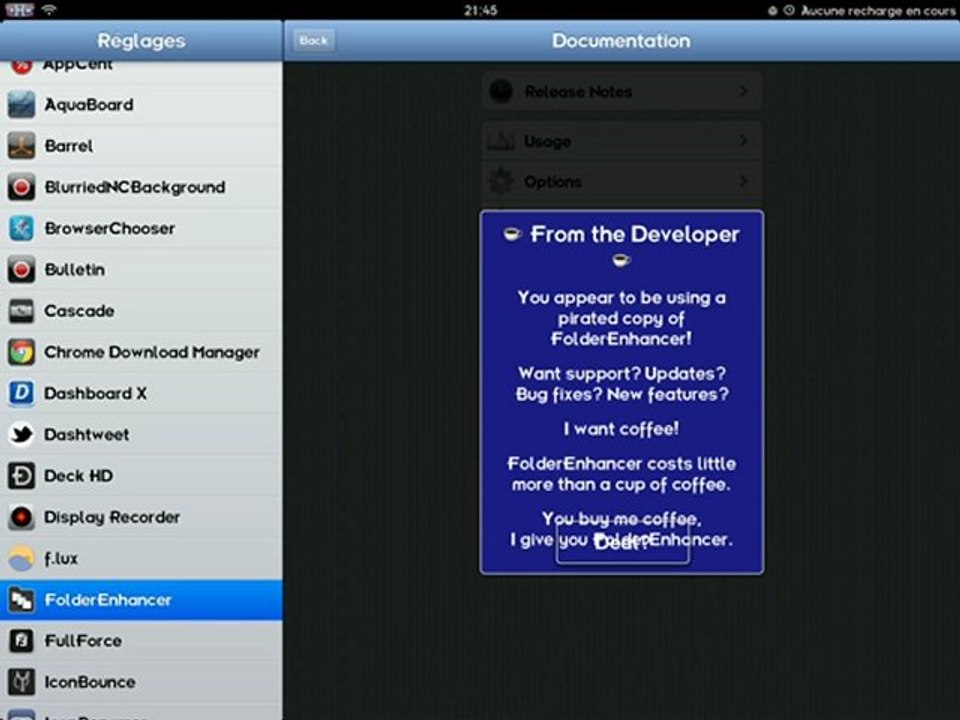The image size is (960, 720).
Task: Open the Release Notes row
Action: coord(621,91)
